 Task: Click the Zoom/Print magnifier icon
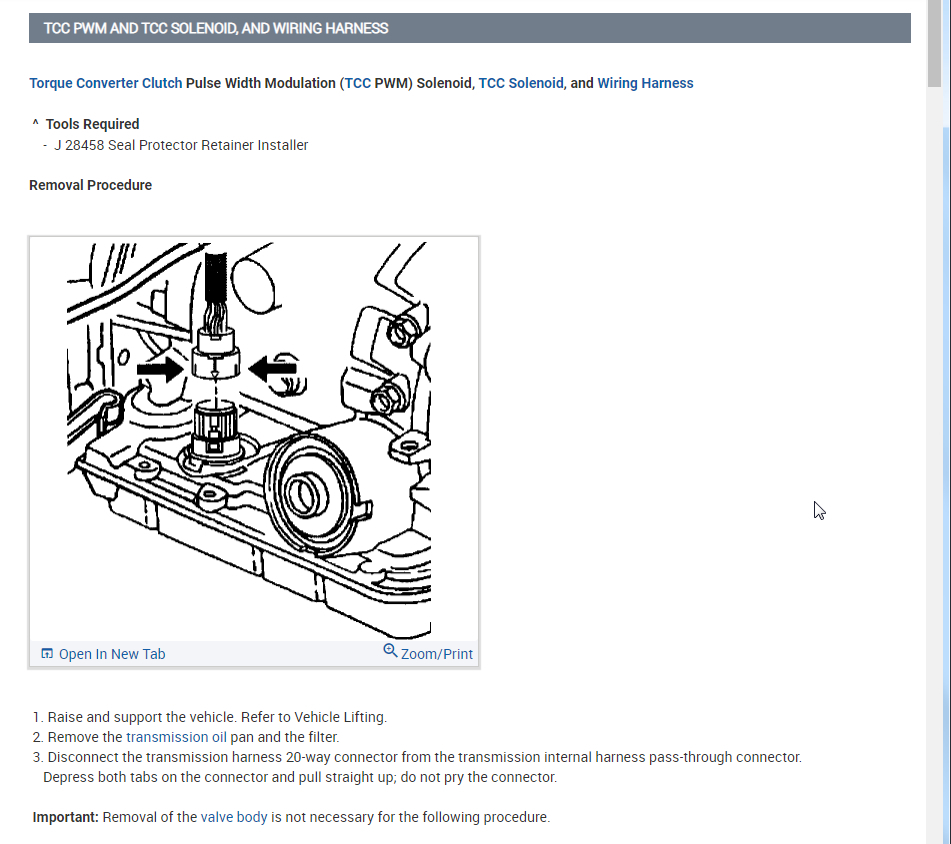click(390, 651)
